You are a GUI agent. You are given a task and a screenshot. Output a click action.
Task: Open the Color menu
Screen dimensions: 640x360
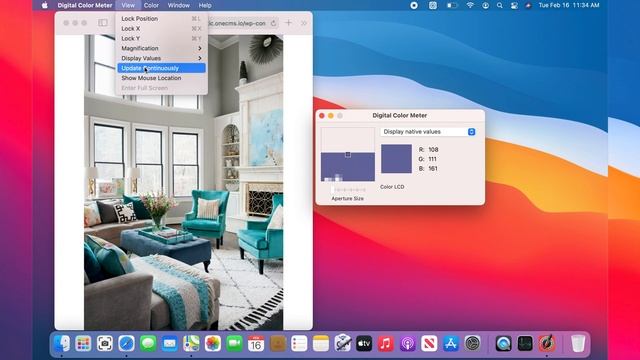tap(151, 5)
